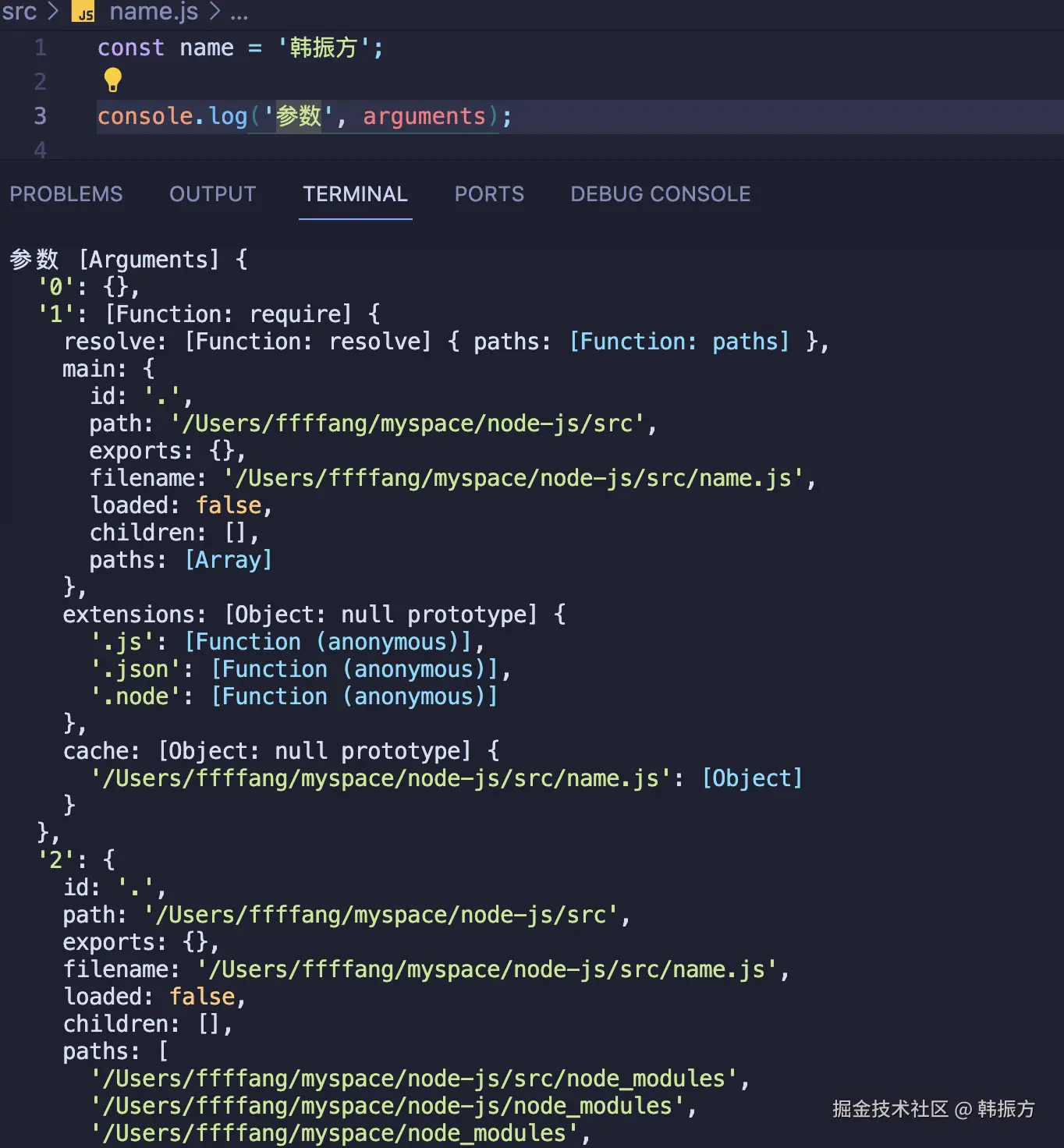Screen dimensions: 1064x1148
Task: Switch to the OUTPUT tab
Action: click(212, 193)
